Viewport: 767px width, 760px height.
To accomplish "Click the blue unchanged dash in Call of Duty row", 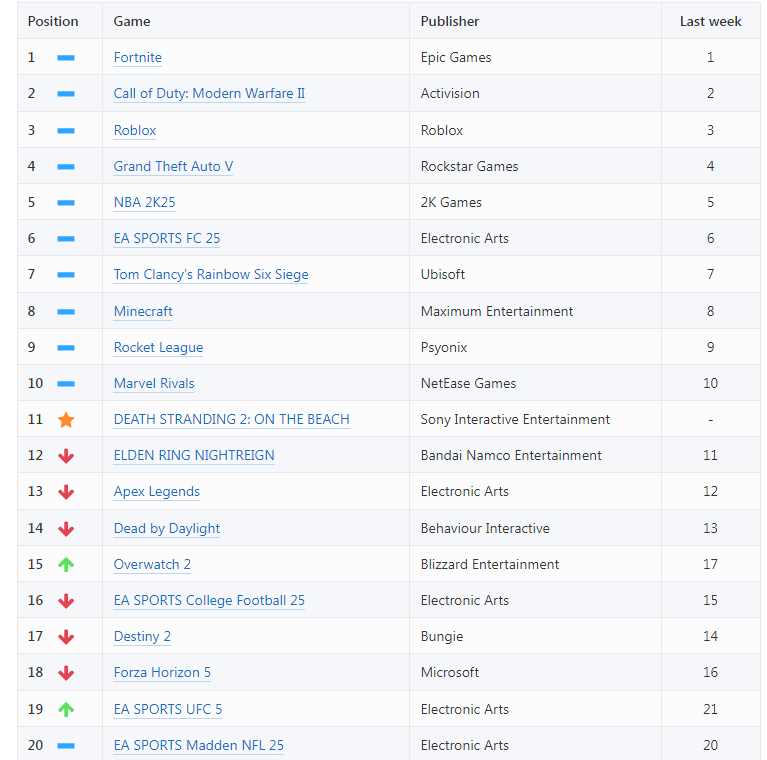I will [66, 94].
